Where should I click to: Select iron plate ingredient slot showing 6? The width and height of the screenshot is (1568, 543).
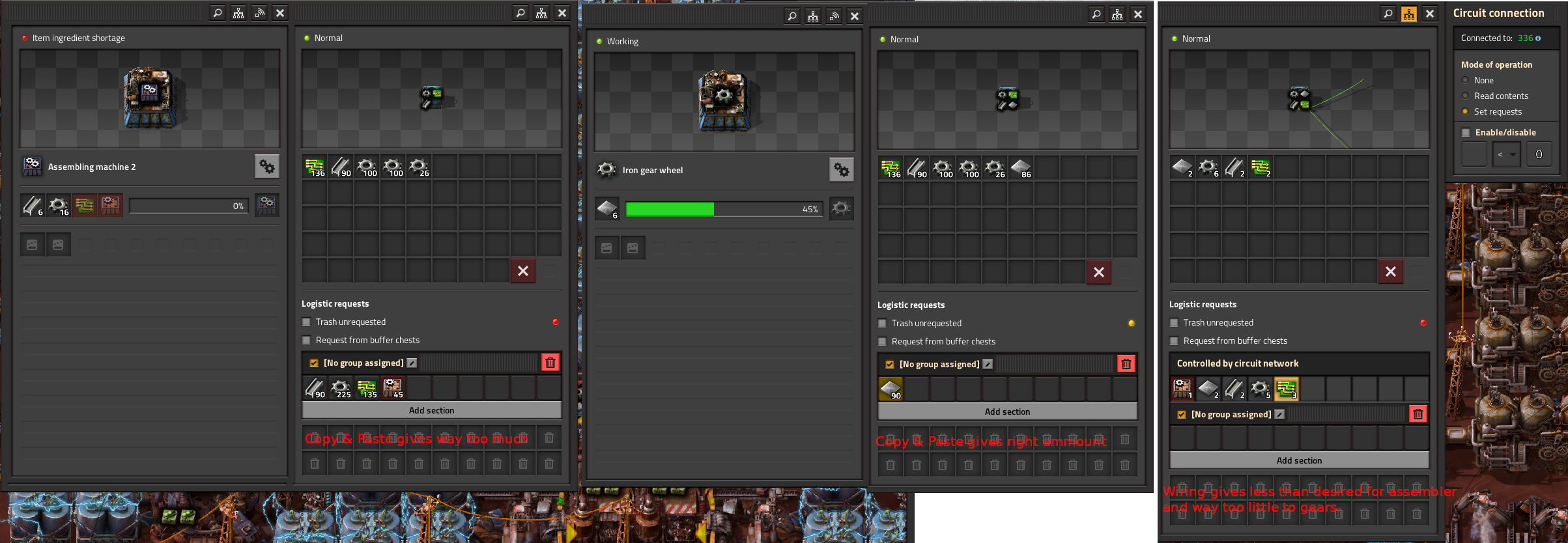(607, 208)
